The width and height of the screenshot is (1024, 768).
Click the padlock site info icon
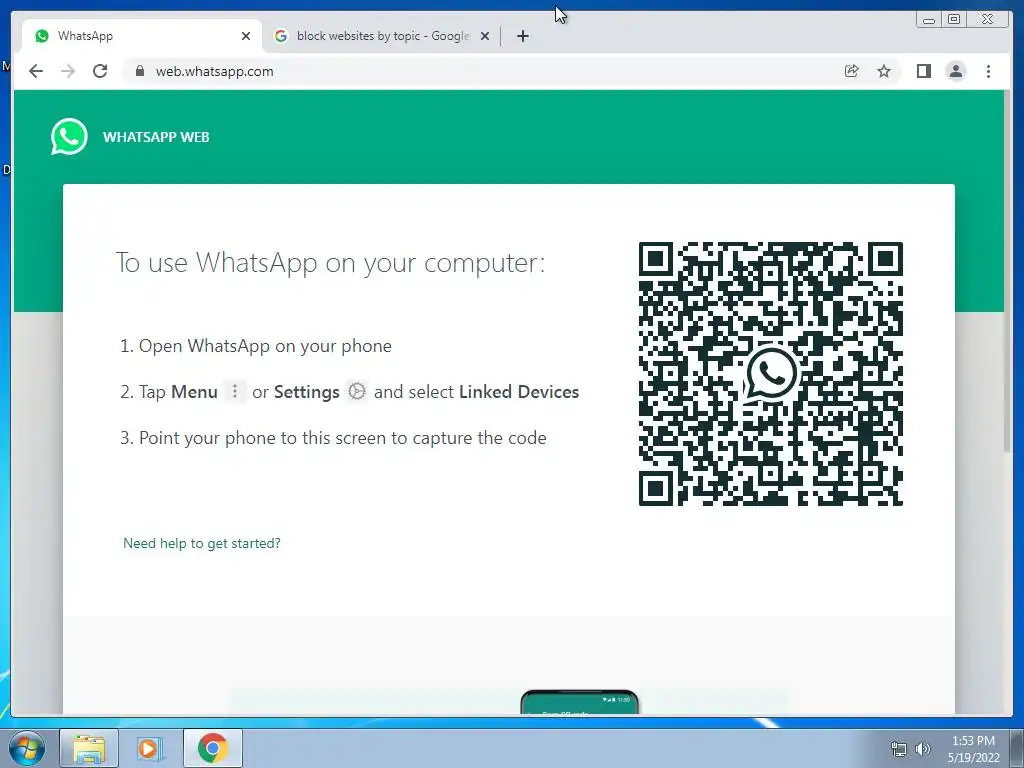[139, 71]
